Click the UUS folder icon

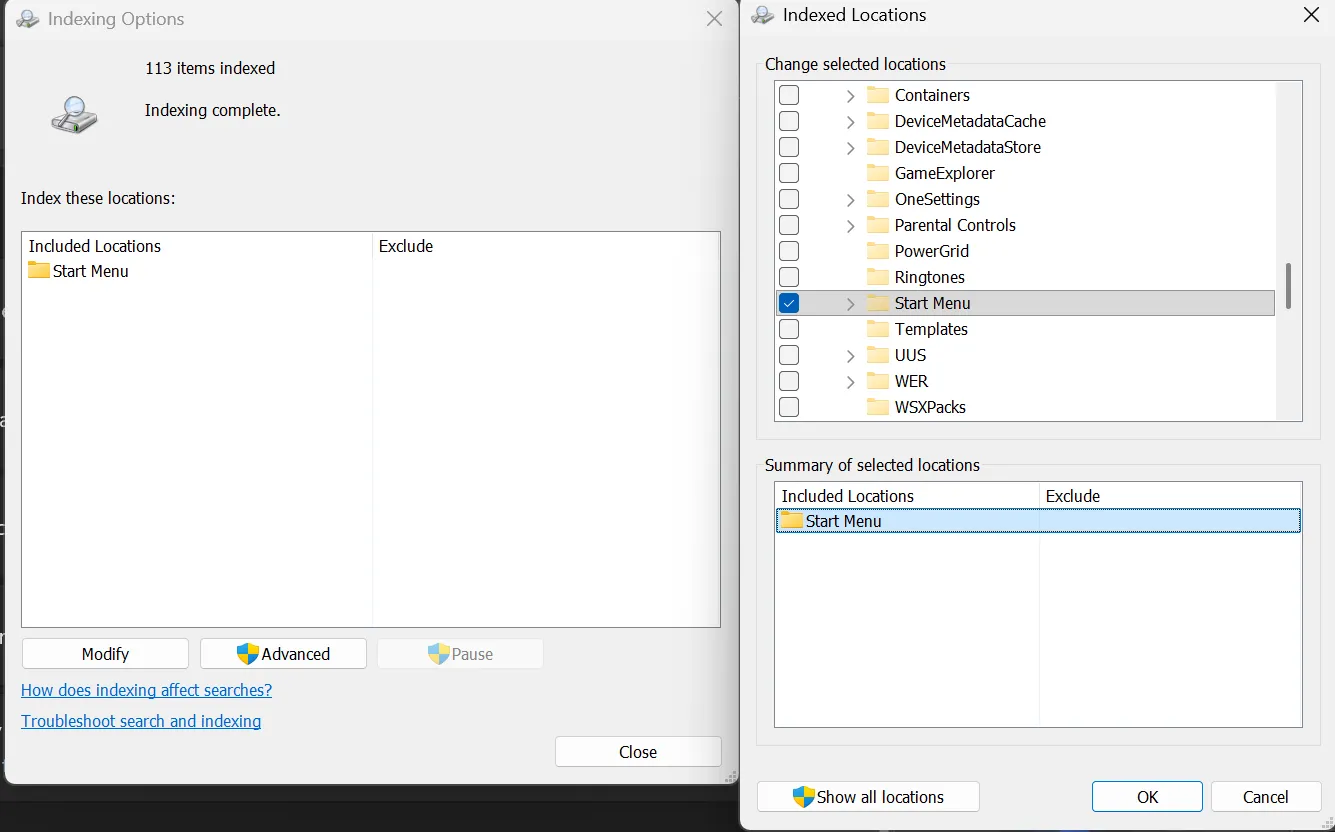[878, 355]
